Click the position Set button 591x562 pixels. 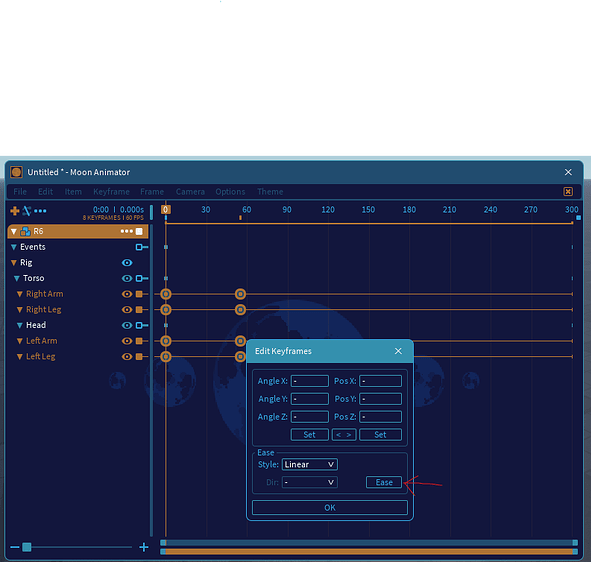coord(380,435)
